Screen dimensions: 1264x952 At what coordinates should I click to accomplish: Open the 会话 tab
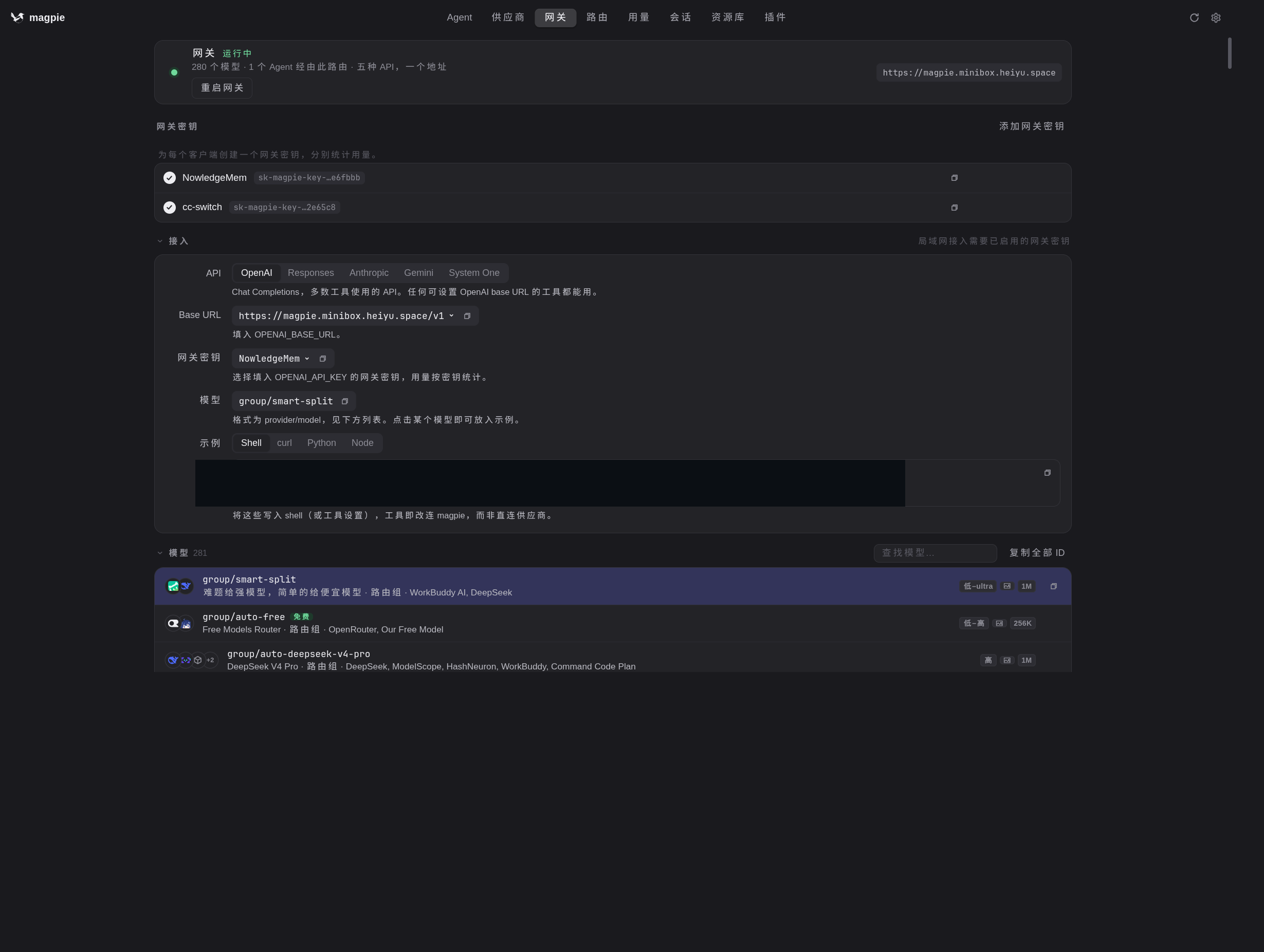[x=681, y=17]
